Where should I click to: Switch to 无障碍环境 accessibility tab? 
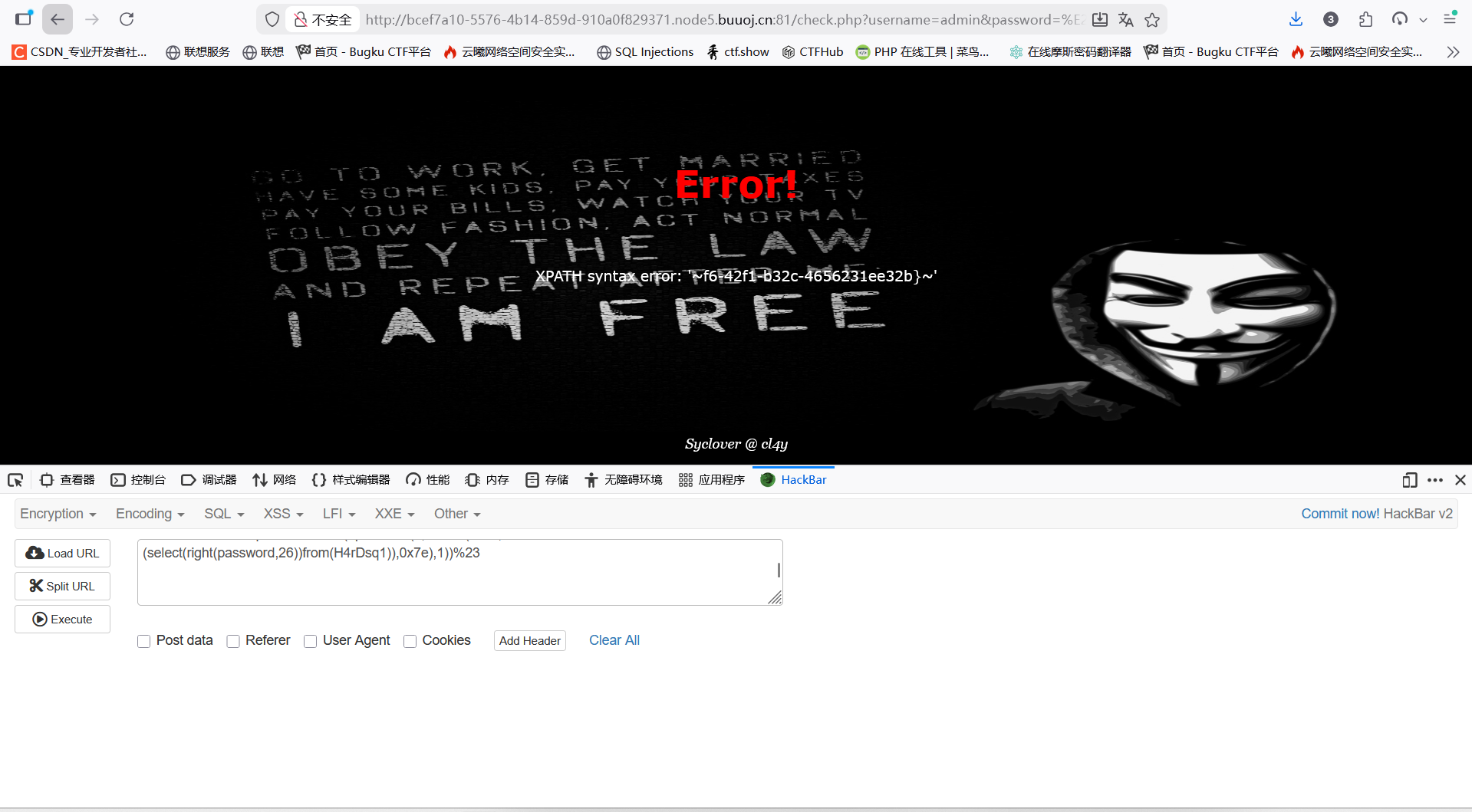click(x=623, y=480)
